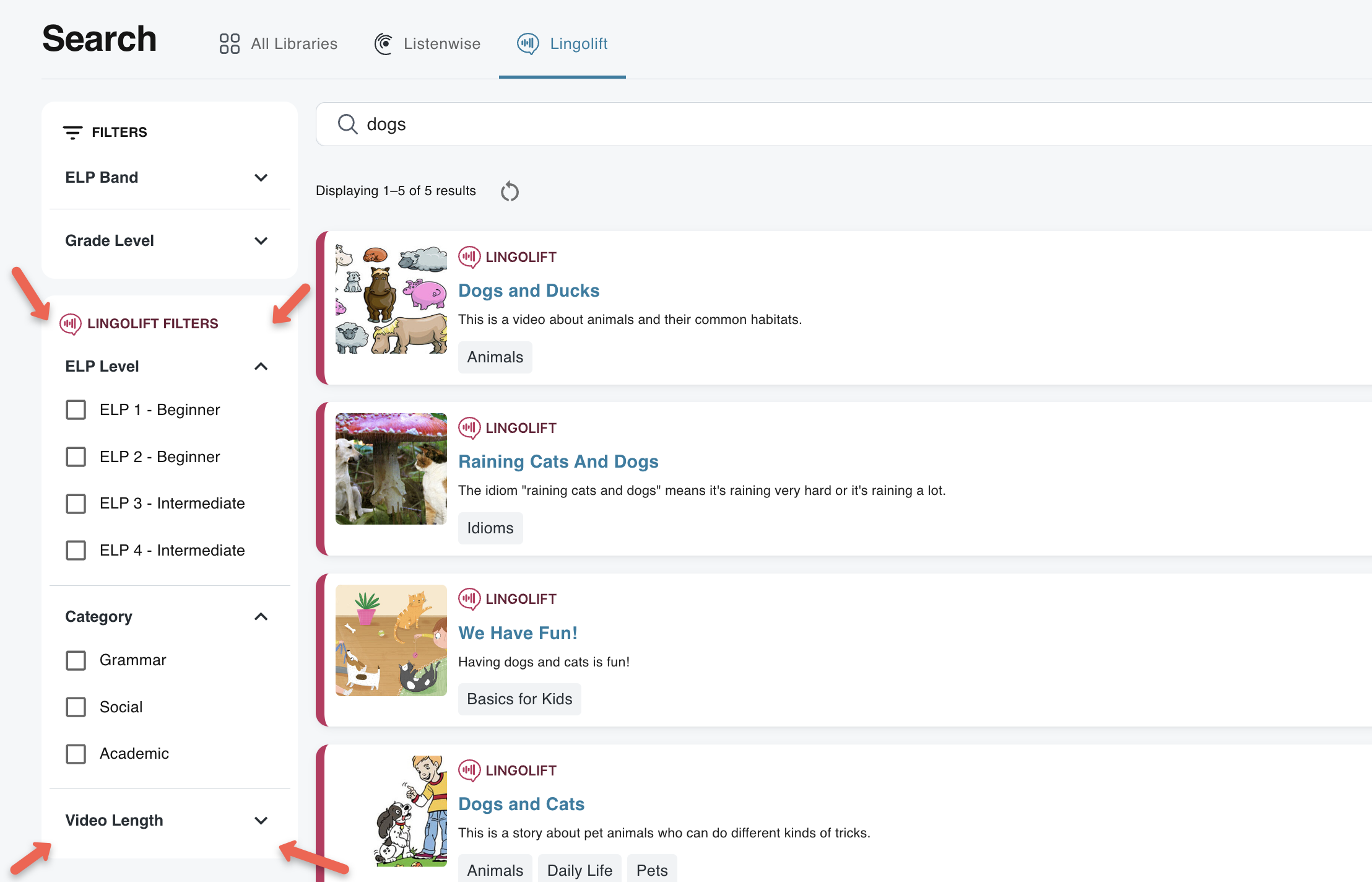
Task: Click the Lingolift Filters heading logo icon
Action: (x=71, y=324)
